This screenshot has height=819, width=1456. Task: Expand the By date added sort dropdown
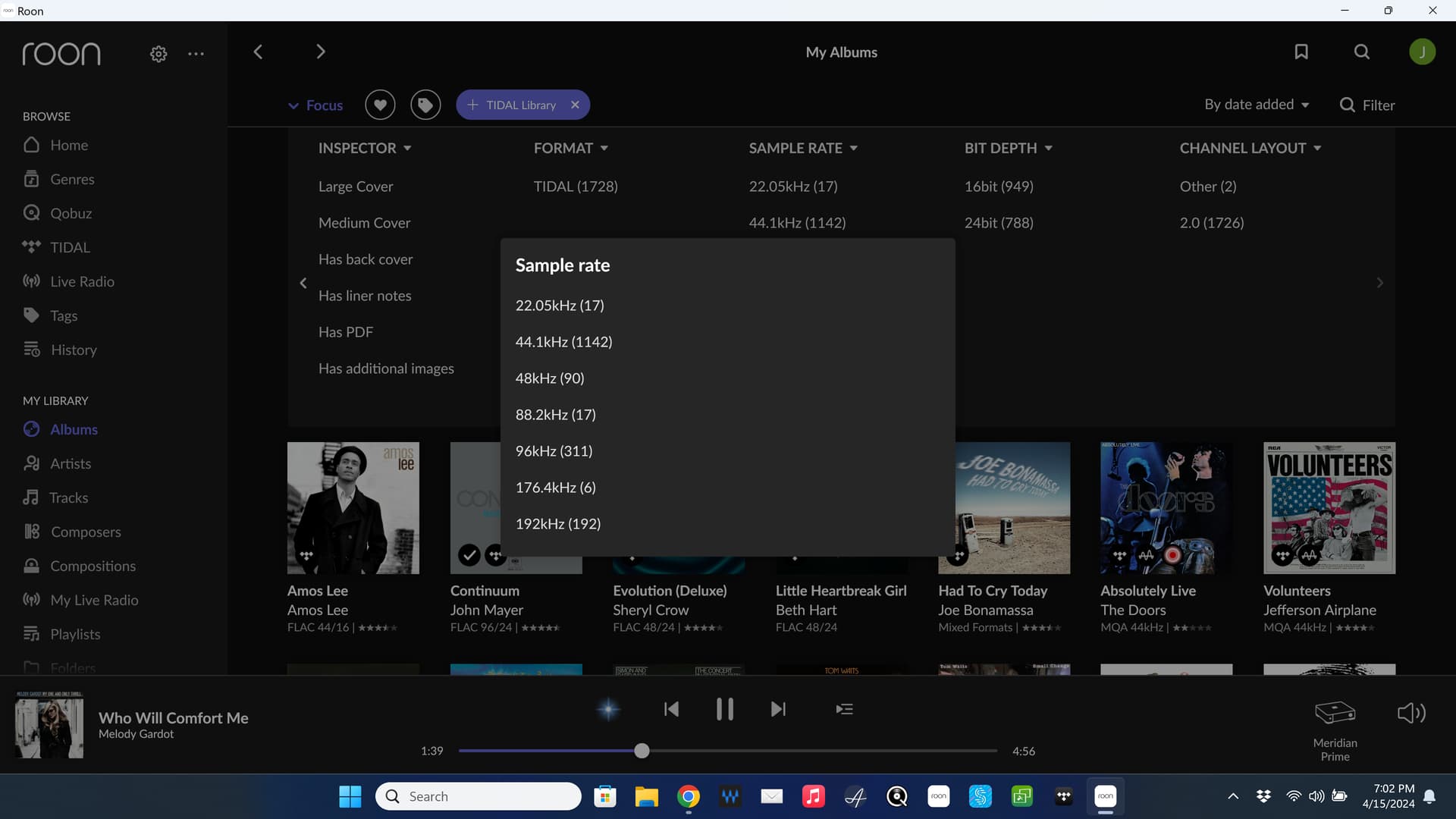pos(1257,105)
